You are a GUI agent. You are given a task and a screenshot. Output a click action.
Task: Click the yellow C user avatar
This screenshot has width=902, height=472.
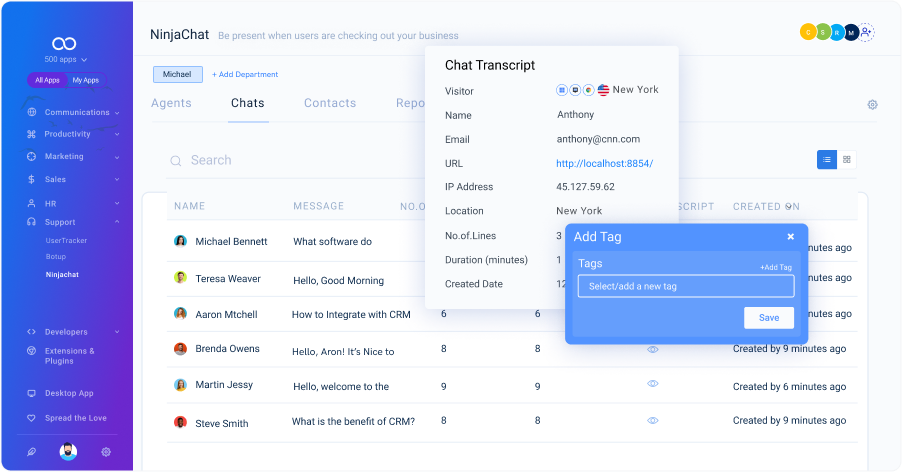click(807, 33)
